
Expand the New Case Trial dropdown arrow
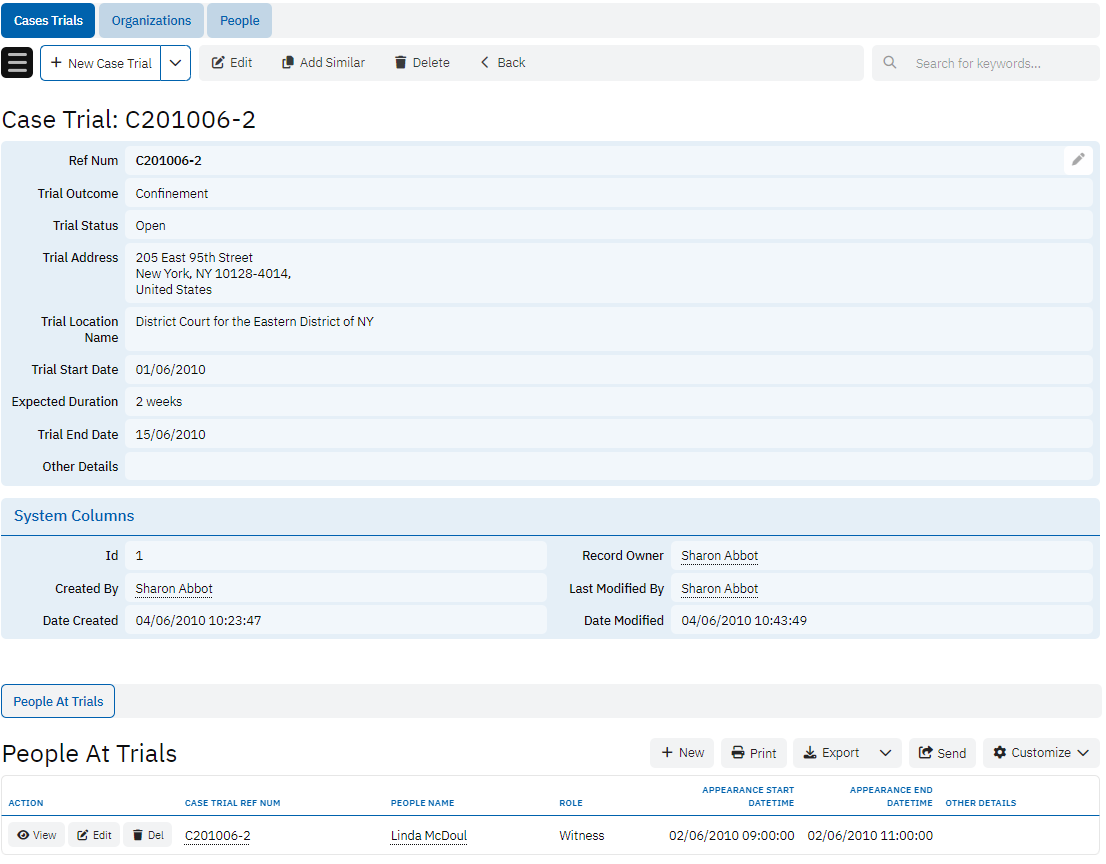(x=175, y=63)
